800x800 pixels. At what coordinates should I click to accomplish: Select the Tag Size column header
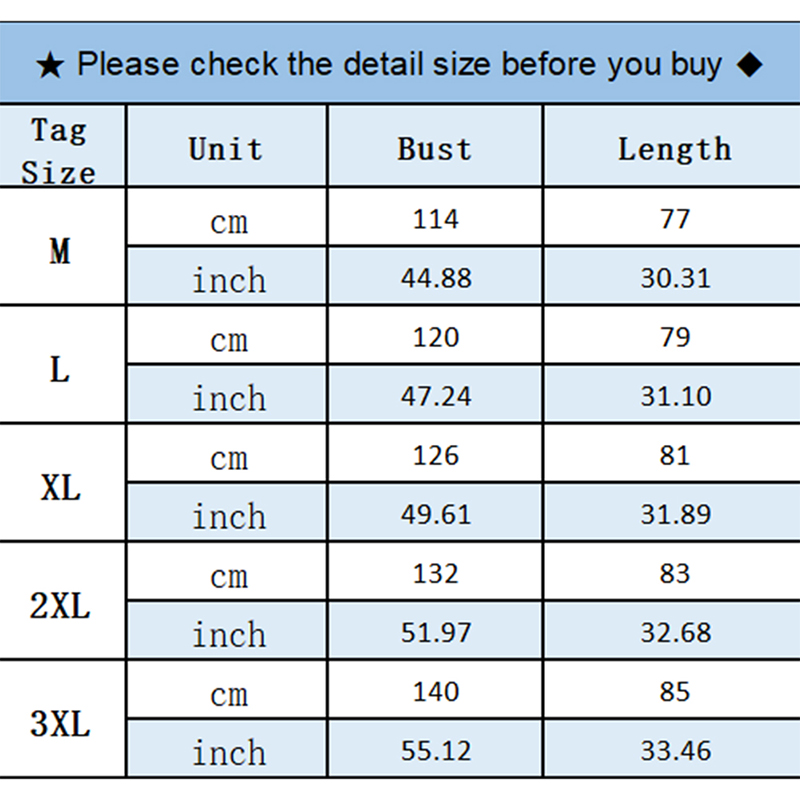60,150
